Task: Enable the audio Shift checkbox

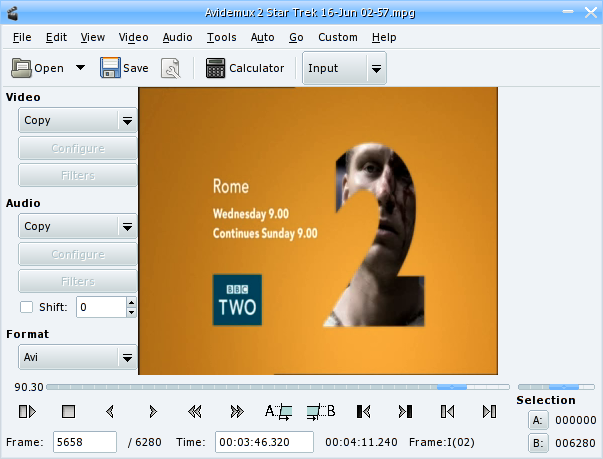Action: tap(27, 307)
